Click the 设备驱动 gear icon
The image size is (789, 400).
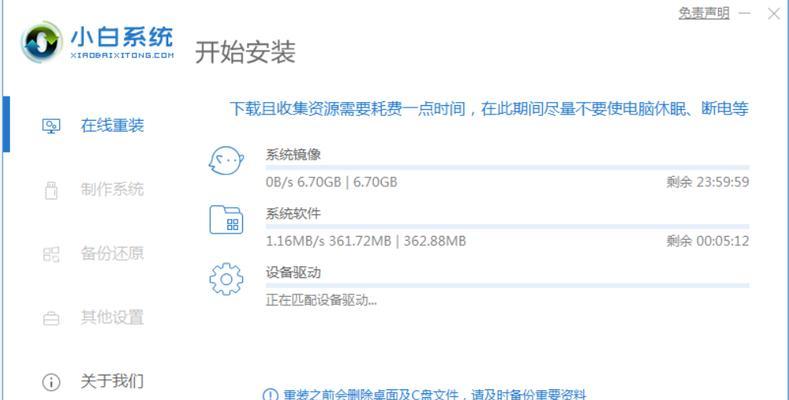pyautogui.click(x=226, y=279)
